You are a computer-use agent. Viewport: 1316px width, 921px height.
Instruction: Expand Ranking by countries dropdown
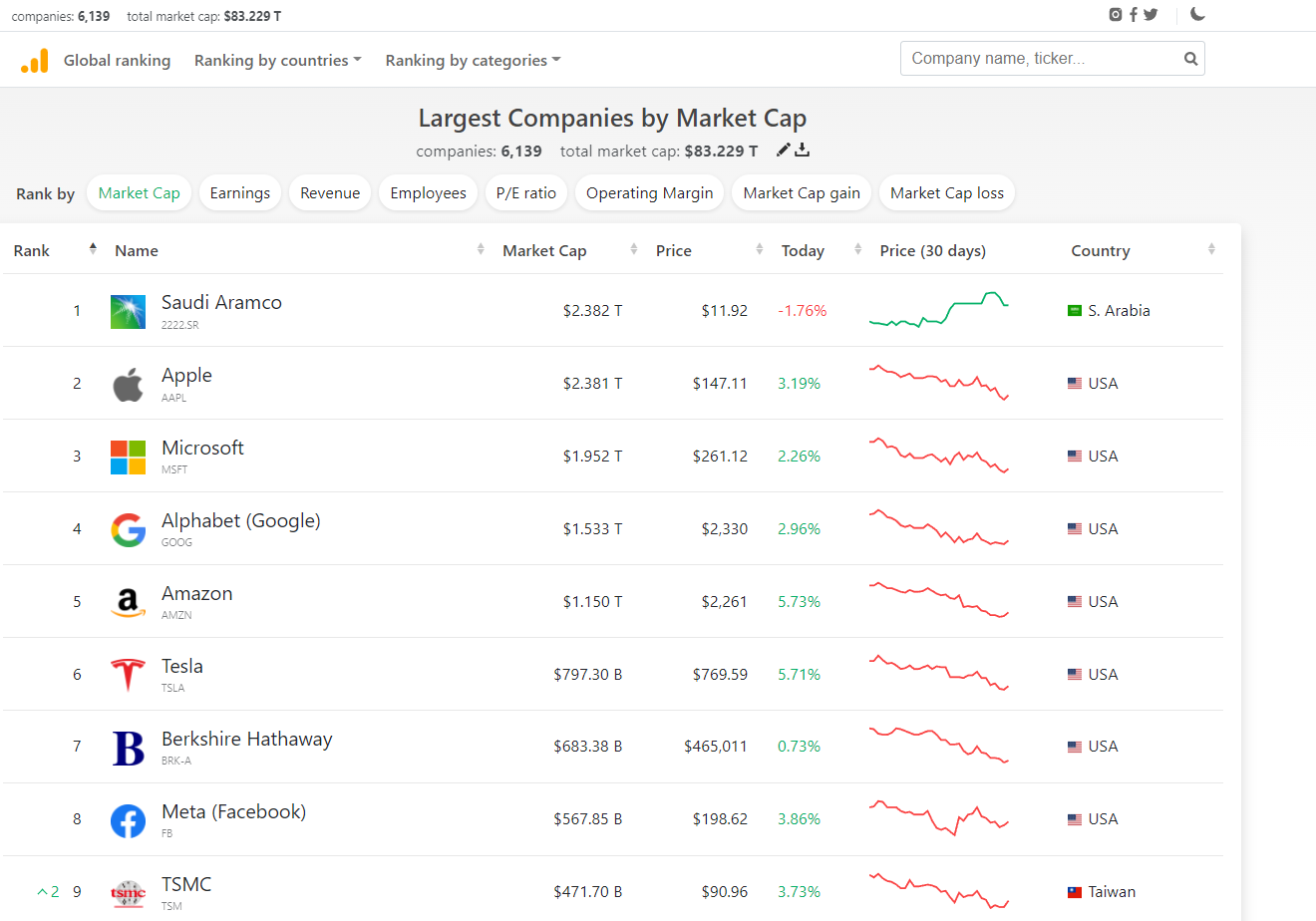coord(277,61)
